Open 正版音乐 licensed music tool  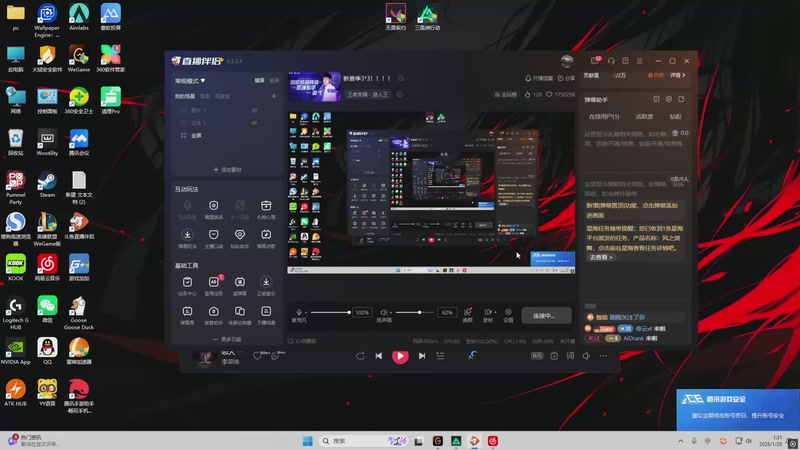coord(266,286)
